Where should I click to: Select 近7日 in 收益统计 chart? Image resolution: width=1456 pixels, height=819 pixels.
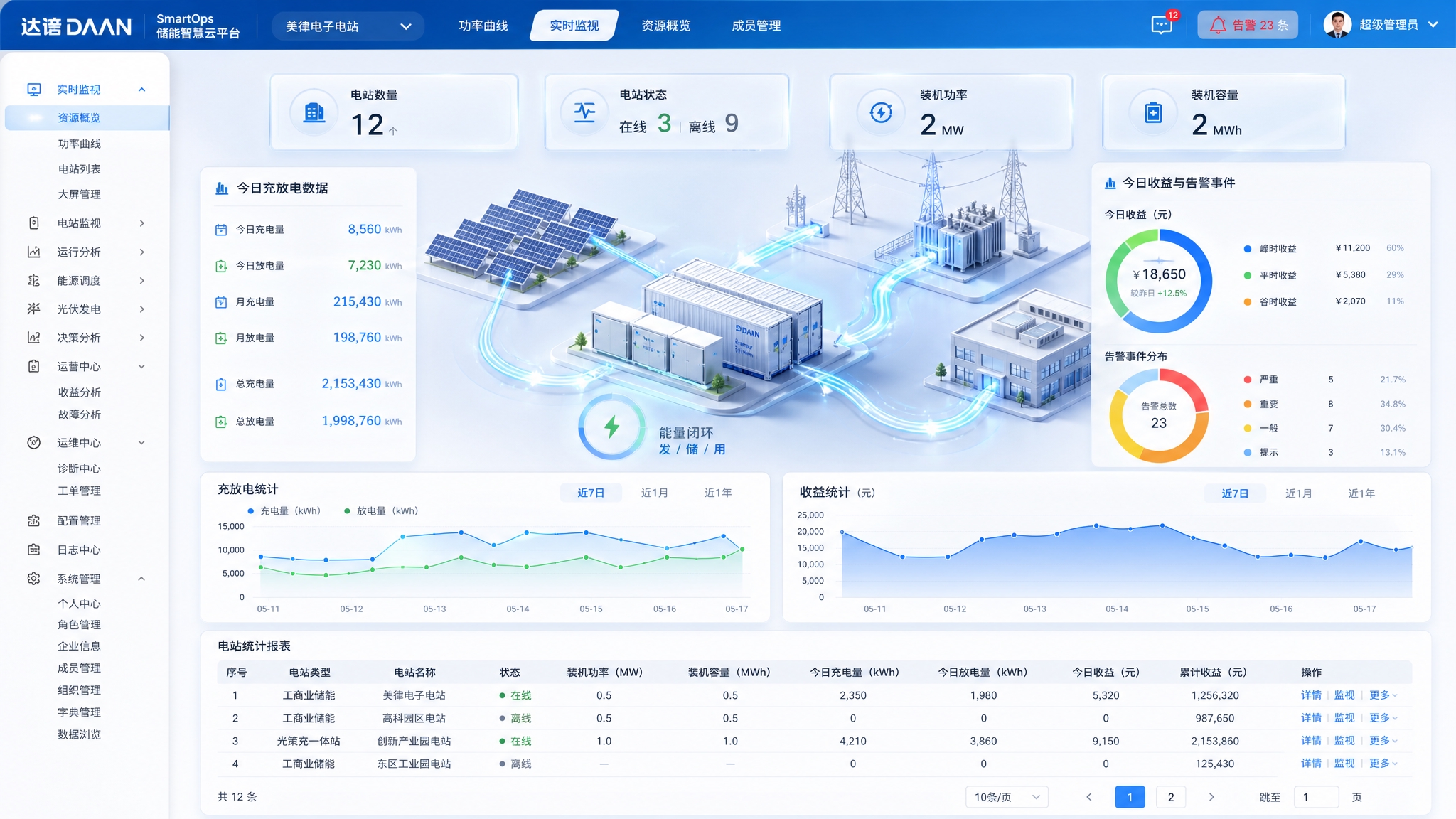(1235, 493)
